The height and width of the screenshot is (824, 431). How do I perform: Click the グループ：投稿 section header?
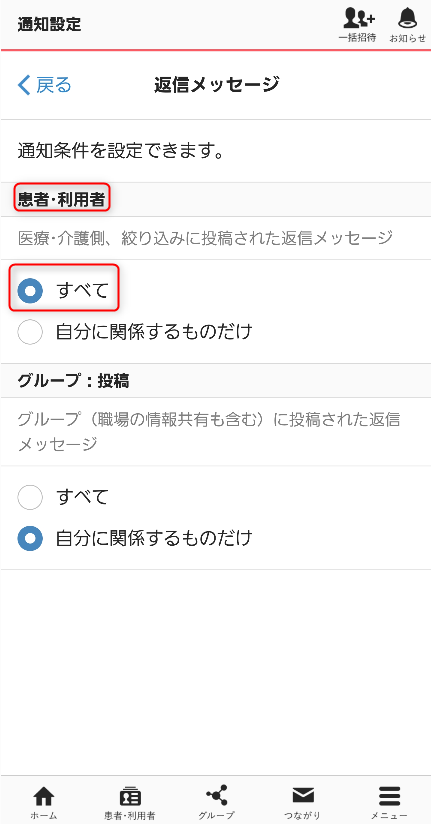(x=74, y=381)
